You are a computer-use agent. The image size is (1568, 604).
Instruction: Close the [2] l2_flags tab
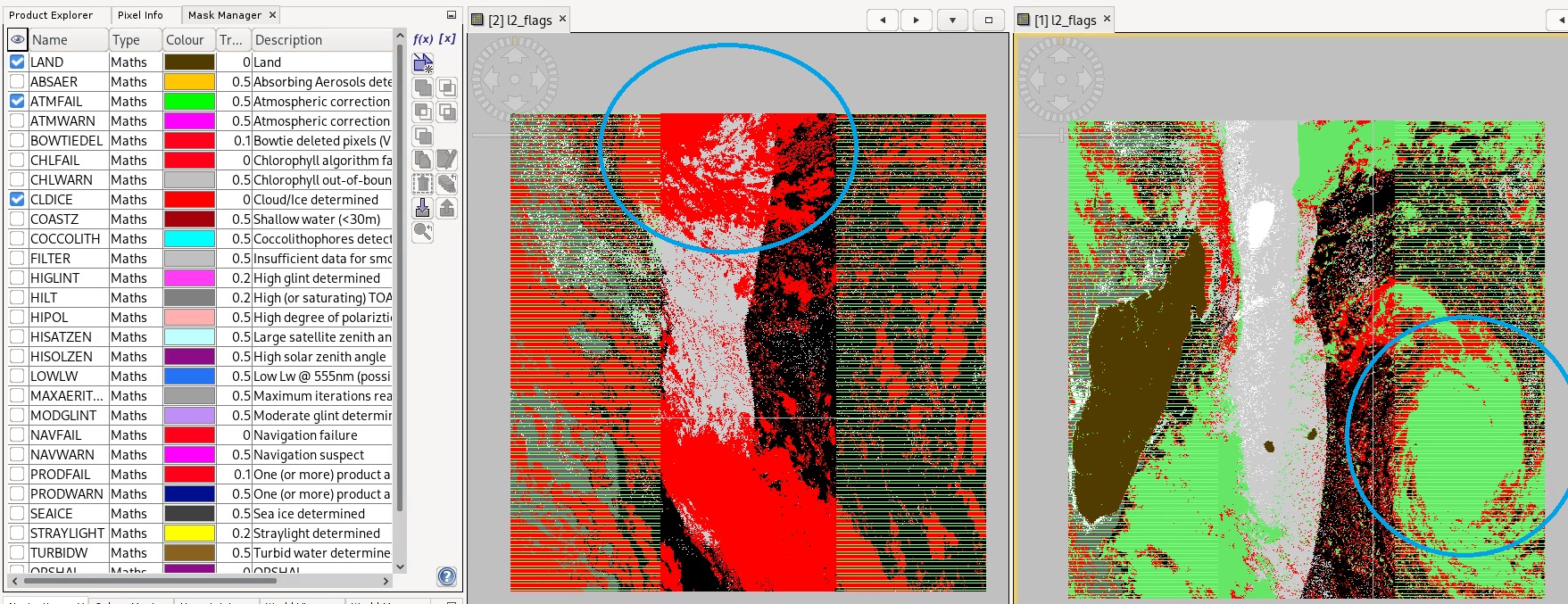click(x=562, y=19)
